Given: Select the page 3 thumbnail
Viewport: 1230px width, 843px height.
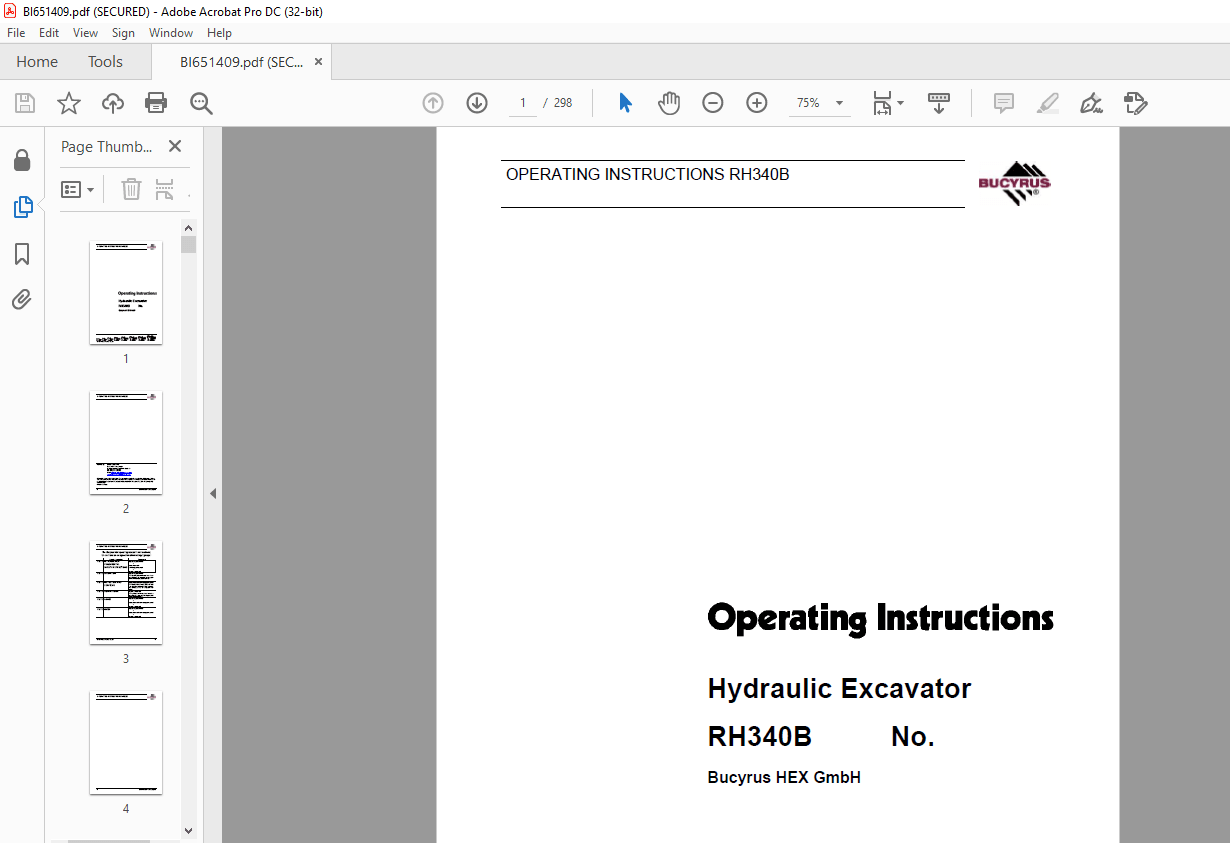Looking at the screenshot, I should (125, 592).
